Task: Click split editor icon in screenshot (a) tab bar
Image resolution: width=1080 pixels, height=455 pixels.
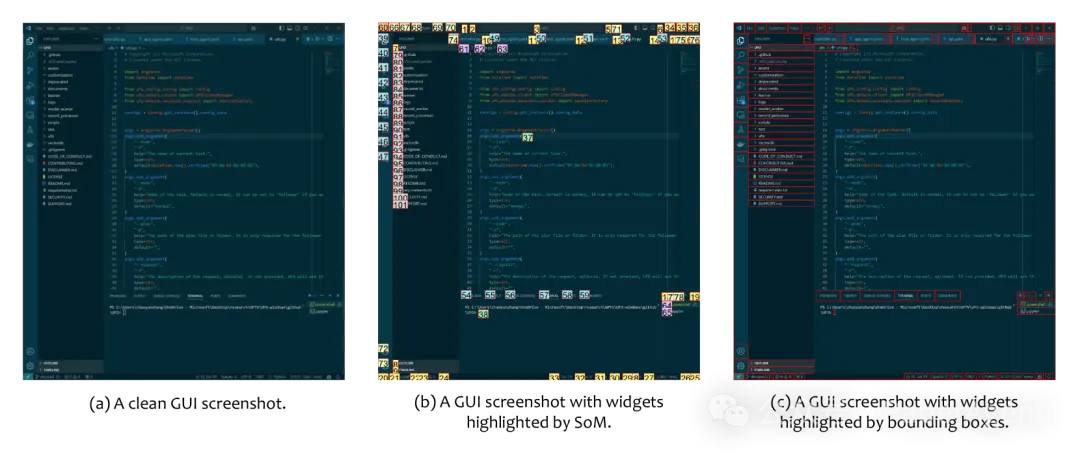Action: pos(330,39)
